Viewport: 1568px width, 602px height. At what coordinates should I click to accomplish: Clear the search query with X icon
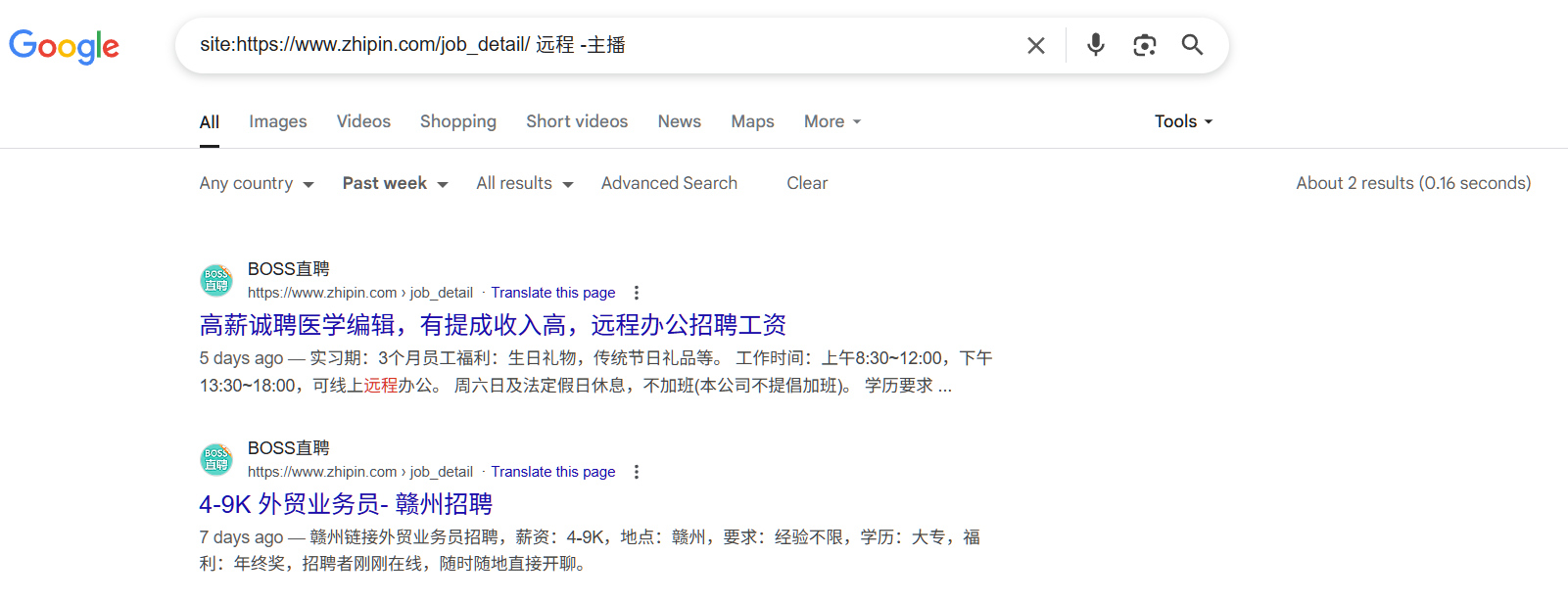coord(1035,45)
